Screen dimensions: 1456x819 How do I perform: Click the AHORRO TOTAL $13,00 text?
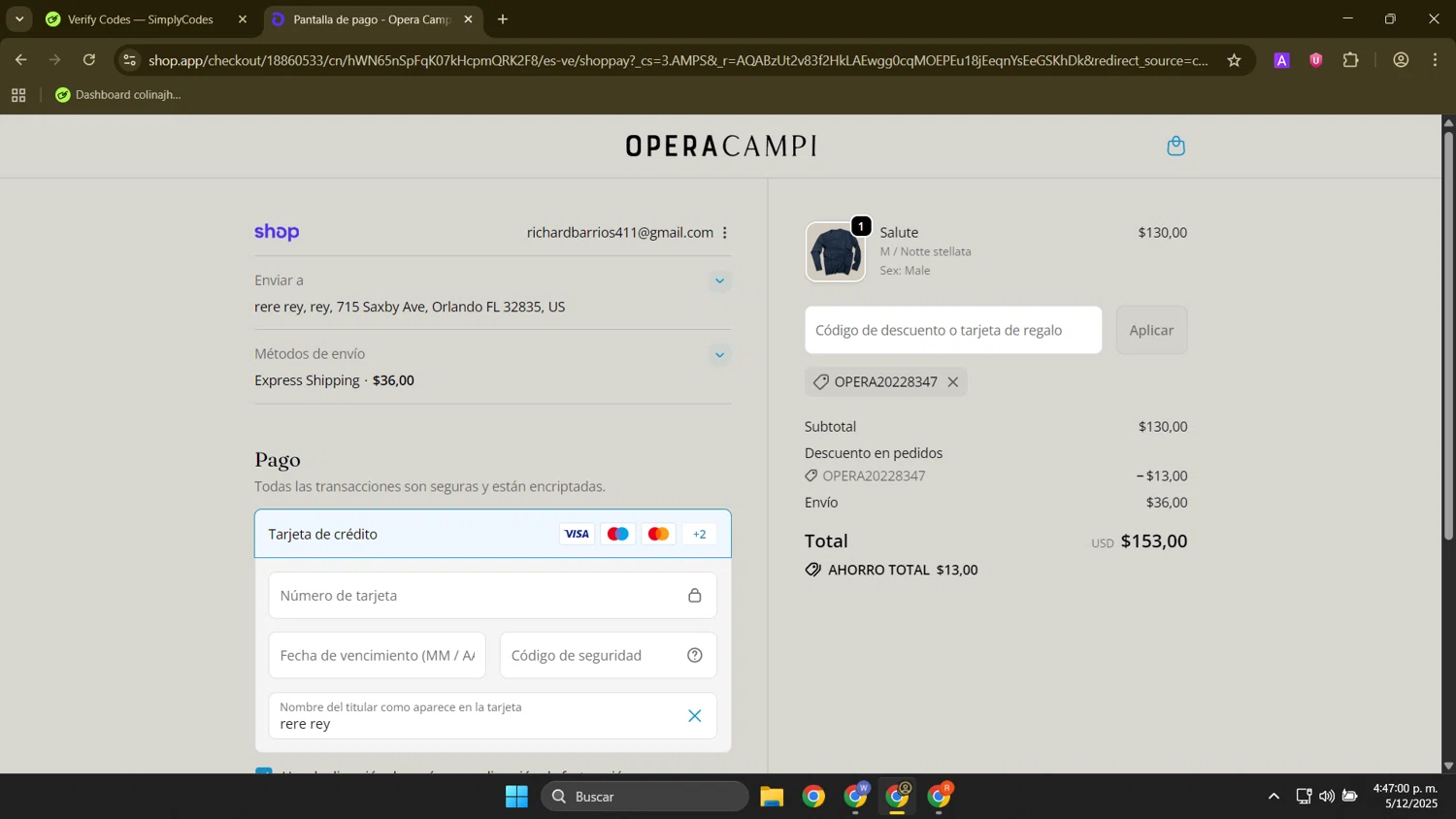tap(903, 571)
